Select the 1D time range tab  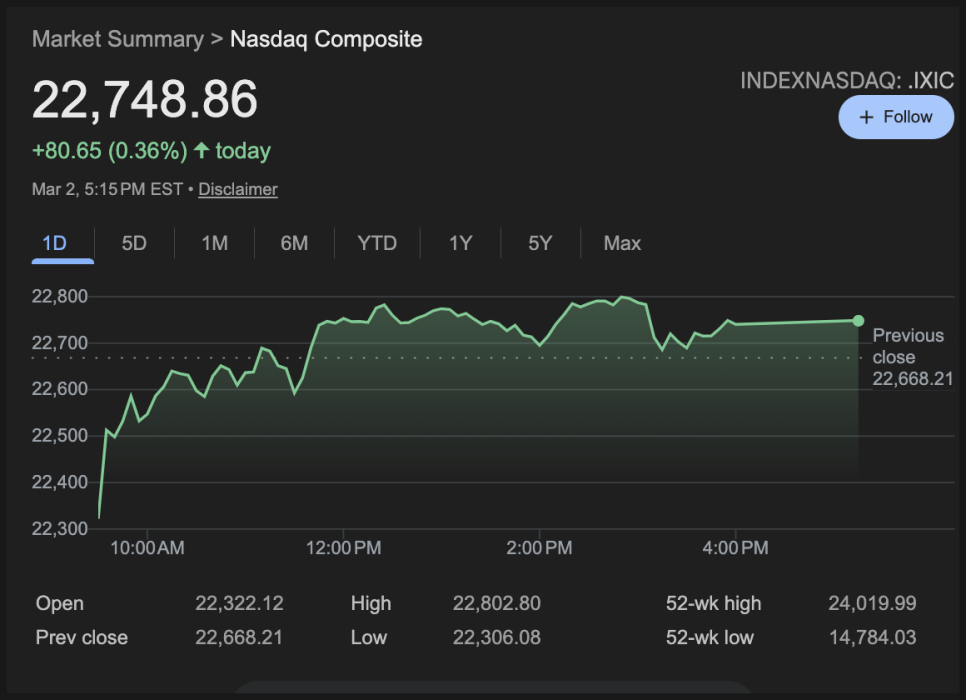pos(54,243)
